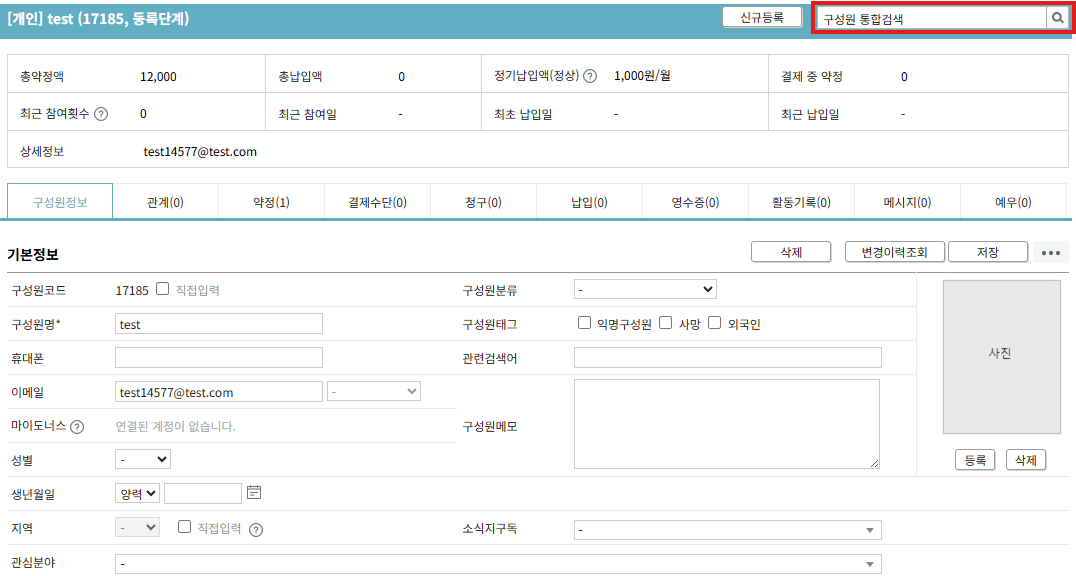Switch to the 약정(1) tab
The height and width of the screenshot is (576, 1076).
(x=271, y=202)
